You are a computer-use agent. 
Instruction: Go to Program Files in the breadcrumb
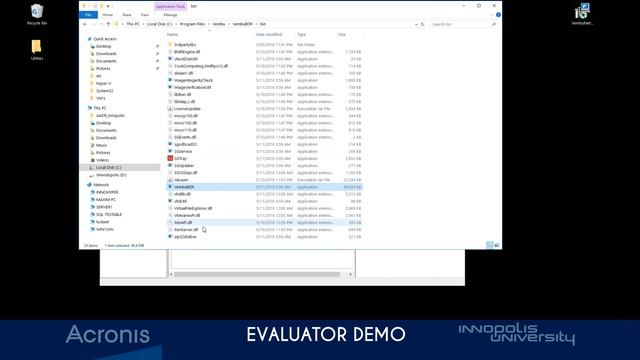(x=192, y=24)
